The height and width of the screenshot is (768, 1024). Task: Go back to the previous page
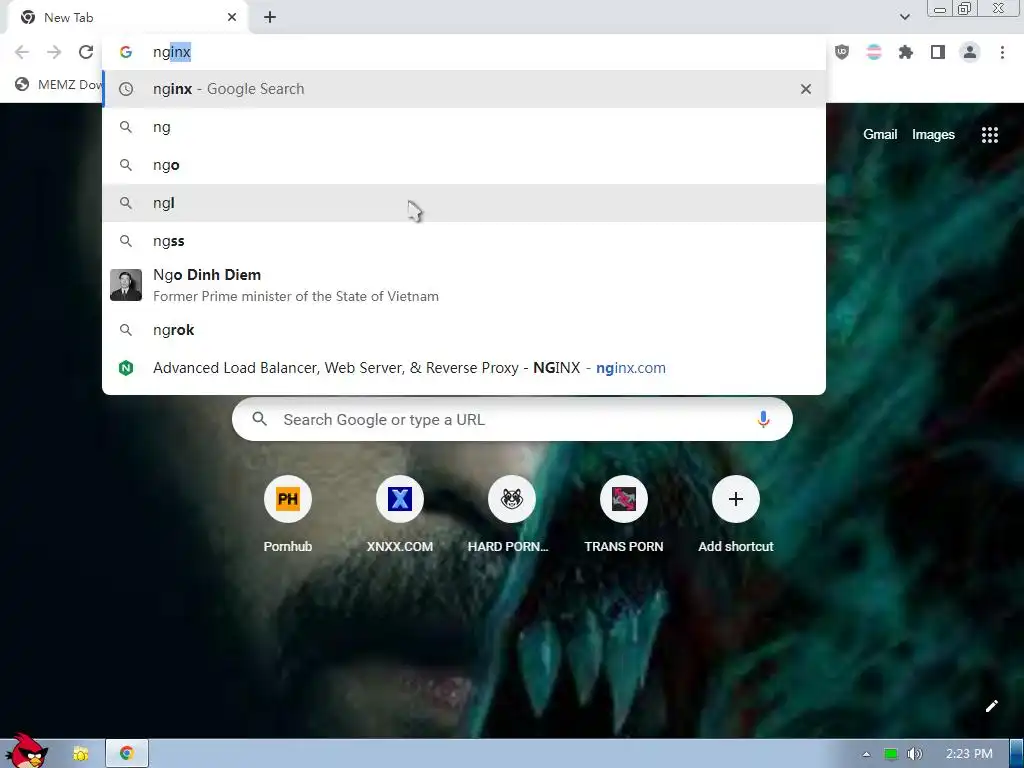(22, 52)
